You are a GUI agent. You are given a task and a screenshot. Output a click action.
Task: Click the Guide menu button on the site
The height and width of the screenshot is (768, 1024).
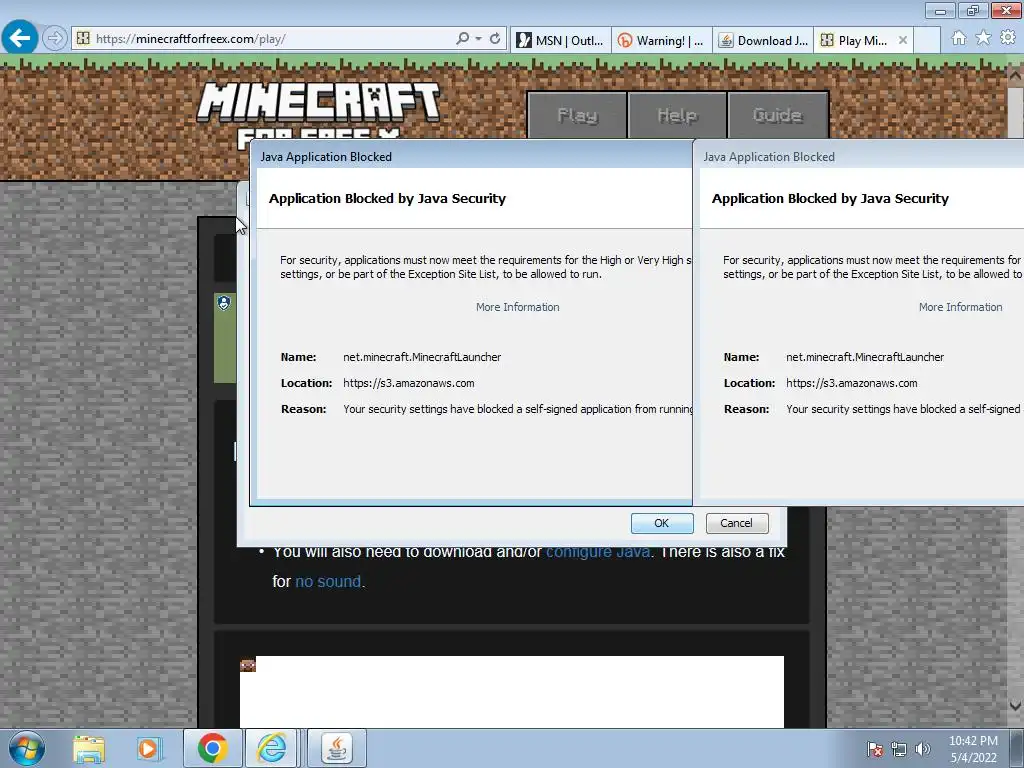[x=777, y=116]
